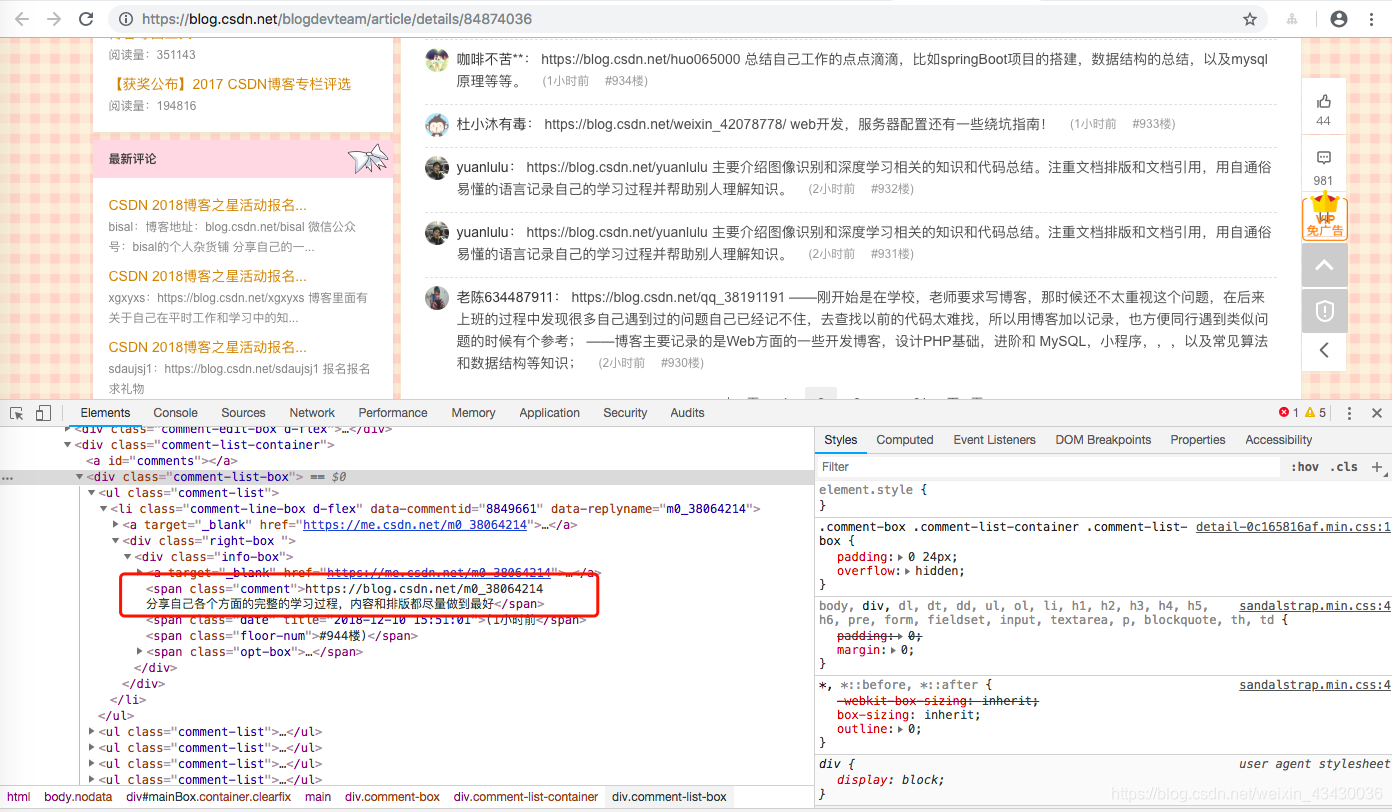
Task: Click the browser forward arrow
Action: click(54, 19)
